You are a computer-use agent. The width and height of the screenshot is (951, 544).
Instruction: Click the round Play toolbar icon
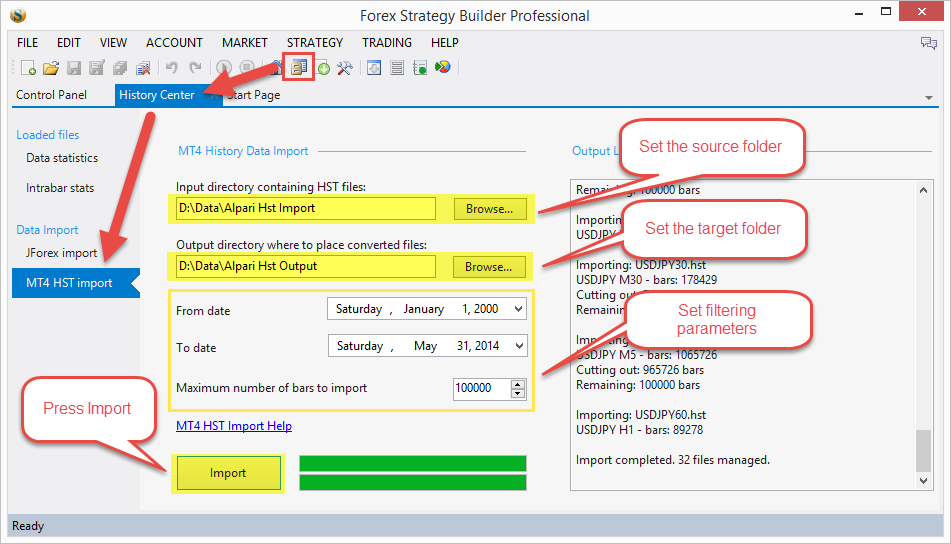(224, 67)
